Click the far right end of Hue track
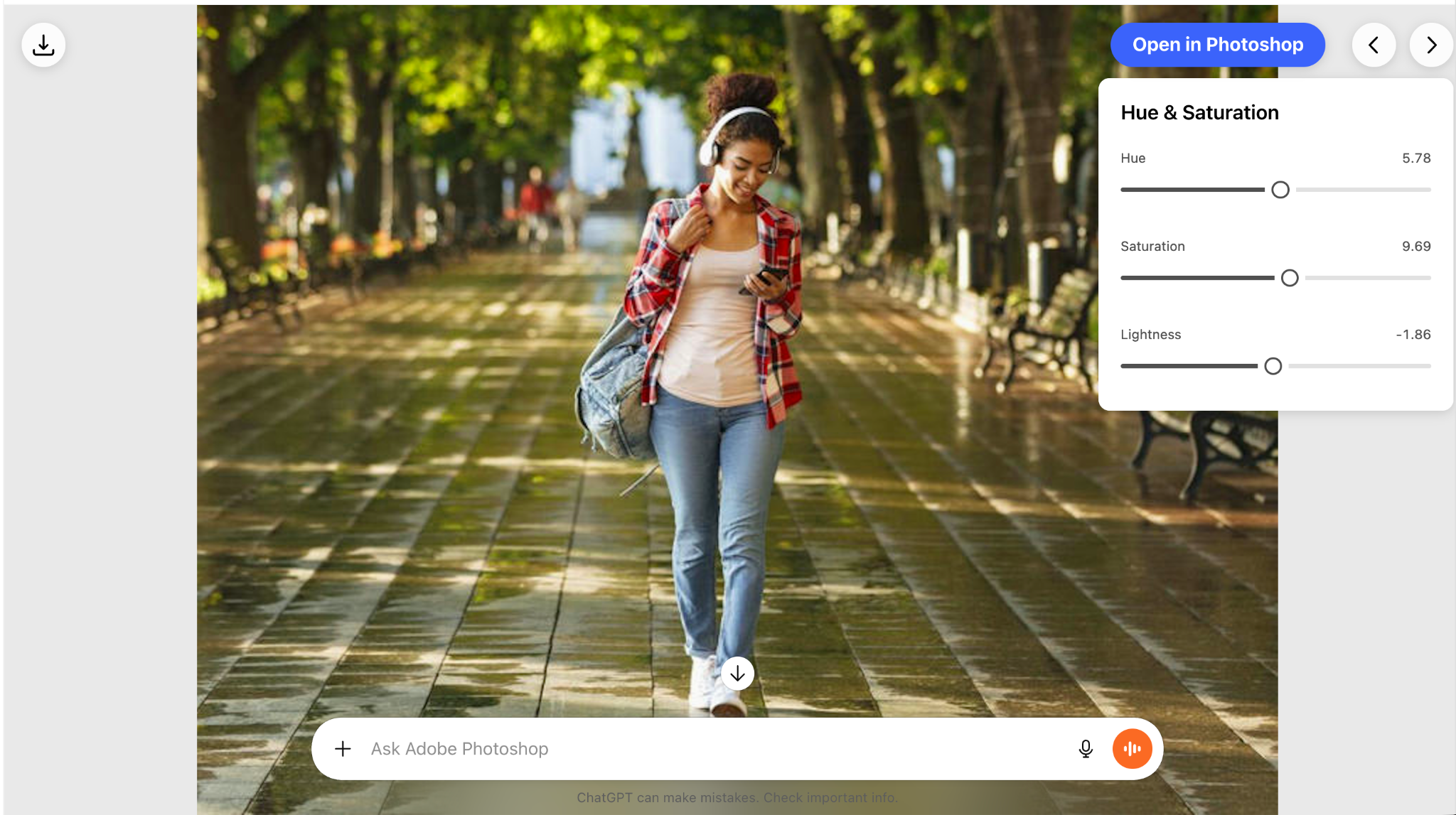Viewport: 1456px width, 815px height. point(1428,190)
